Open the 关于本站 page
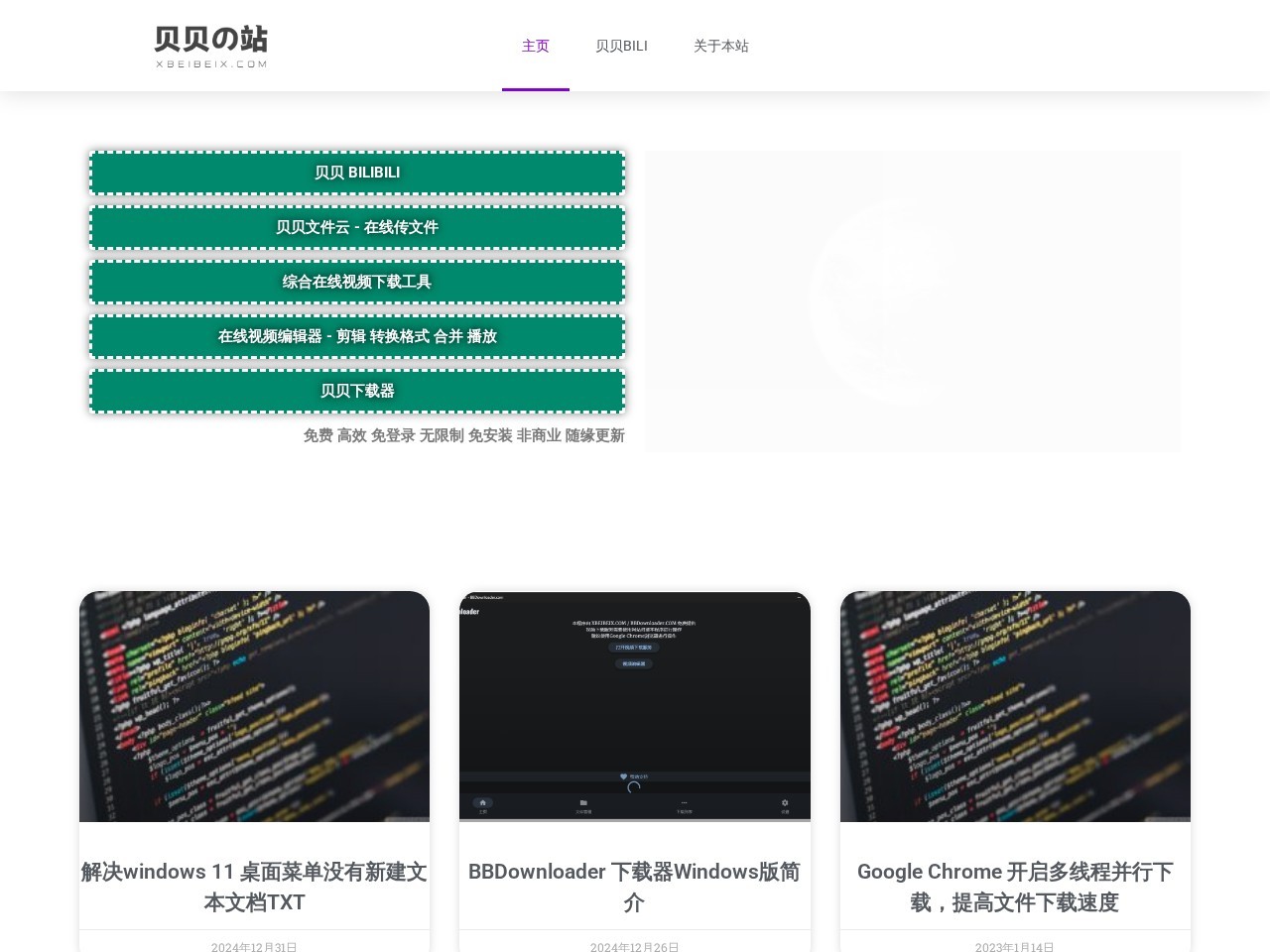Screen dimensions: 1270x952 [x=720, y=46]
